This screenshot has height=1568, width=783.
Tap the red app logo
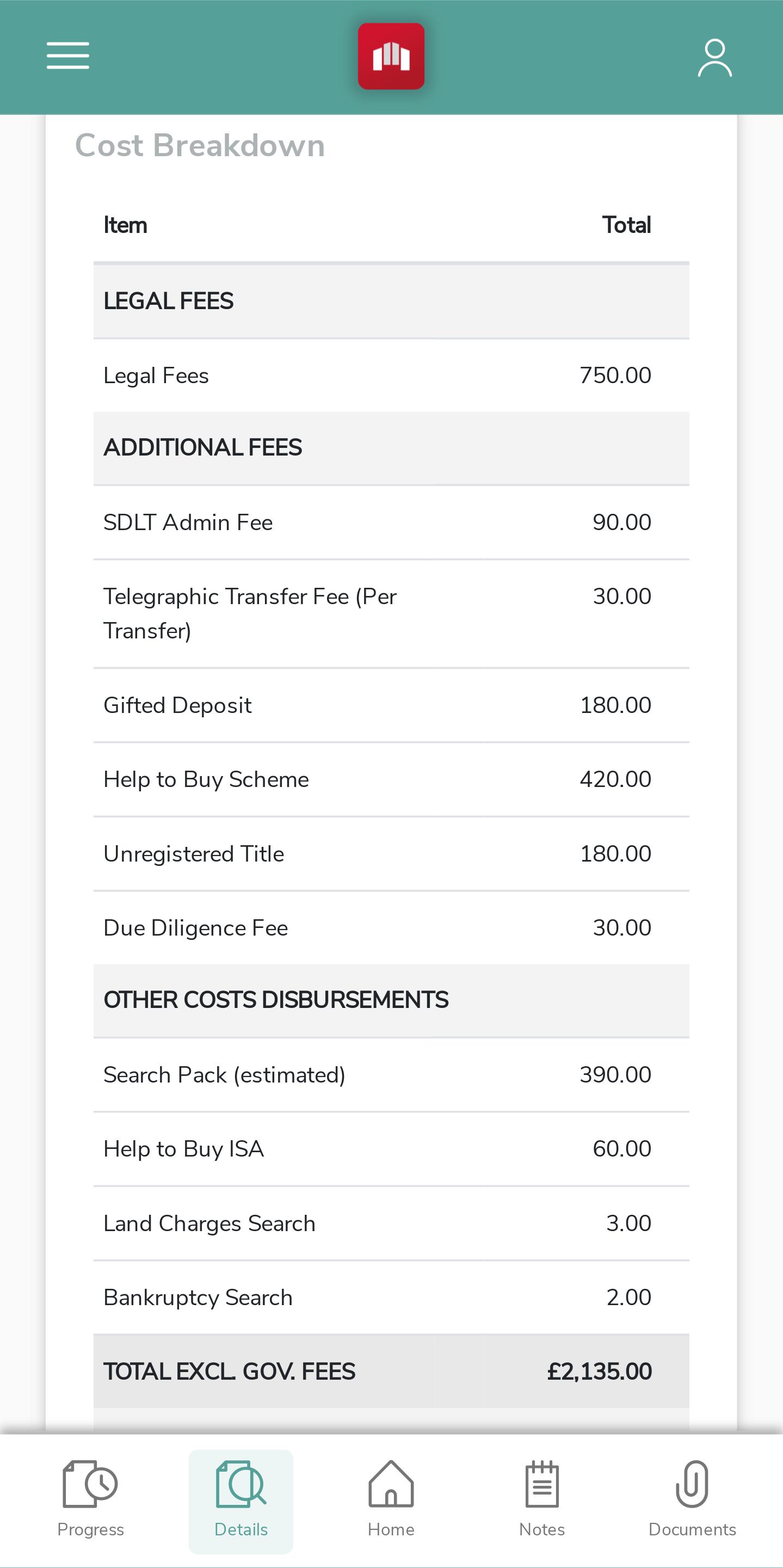click(x=391, y=56)
